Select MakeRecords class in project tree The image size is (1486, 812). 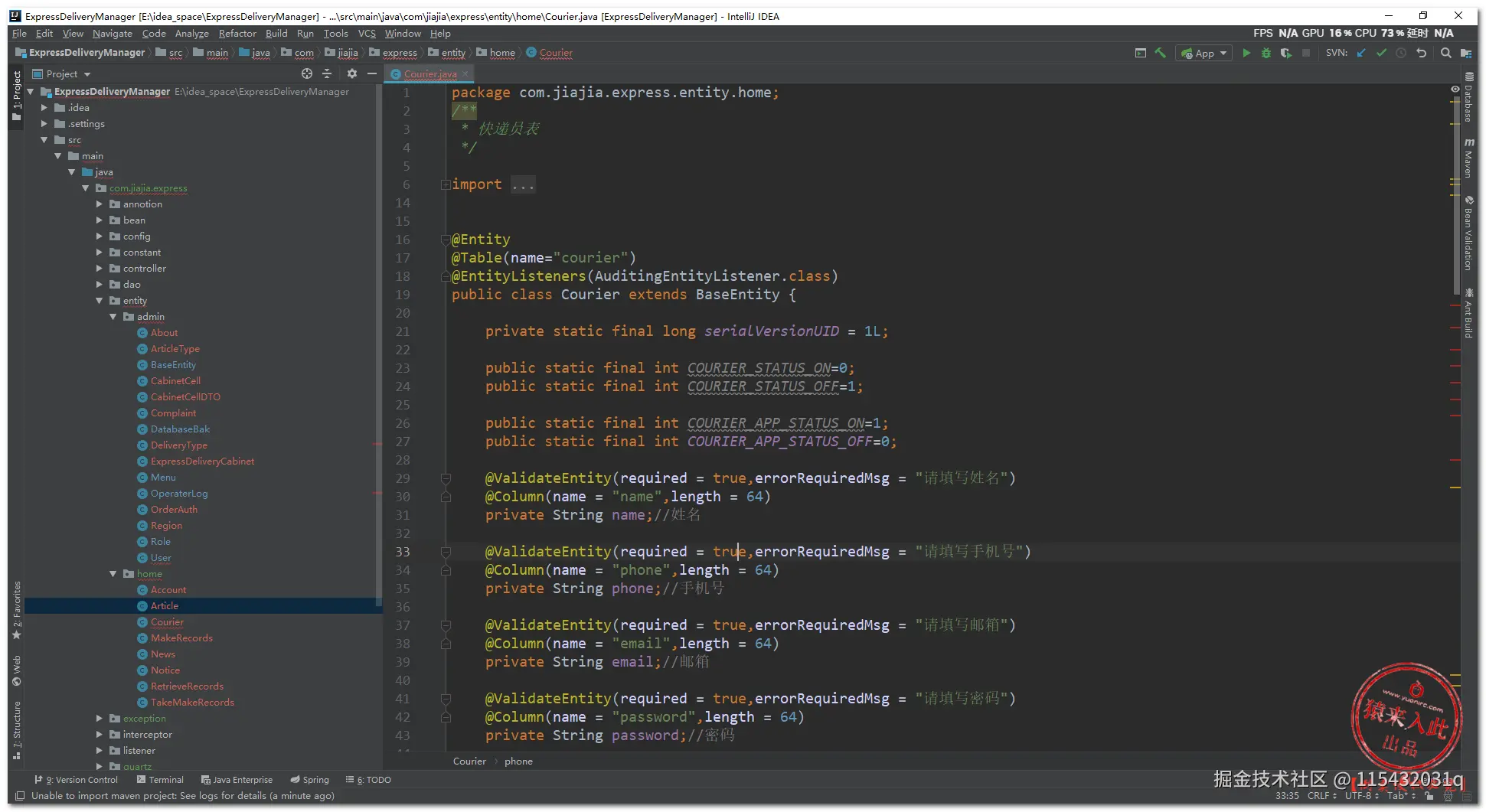tap(181, 638)
